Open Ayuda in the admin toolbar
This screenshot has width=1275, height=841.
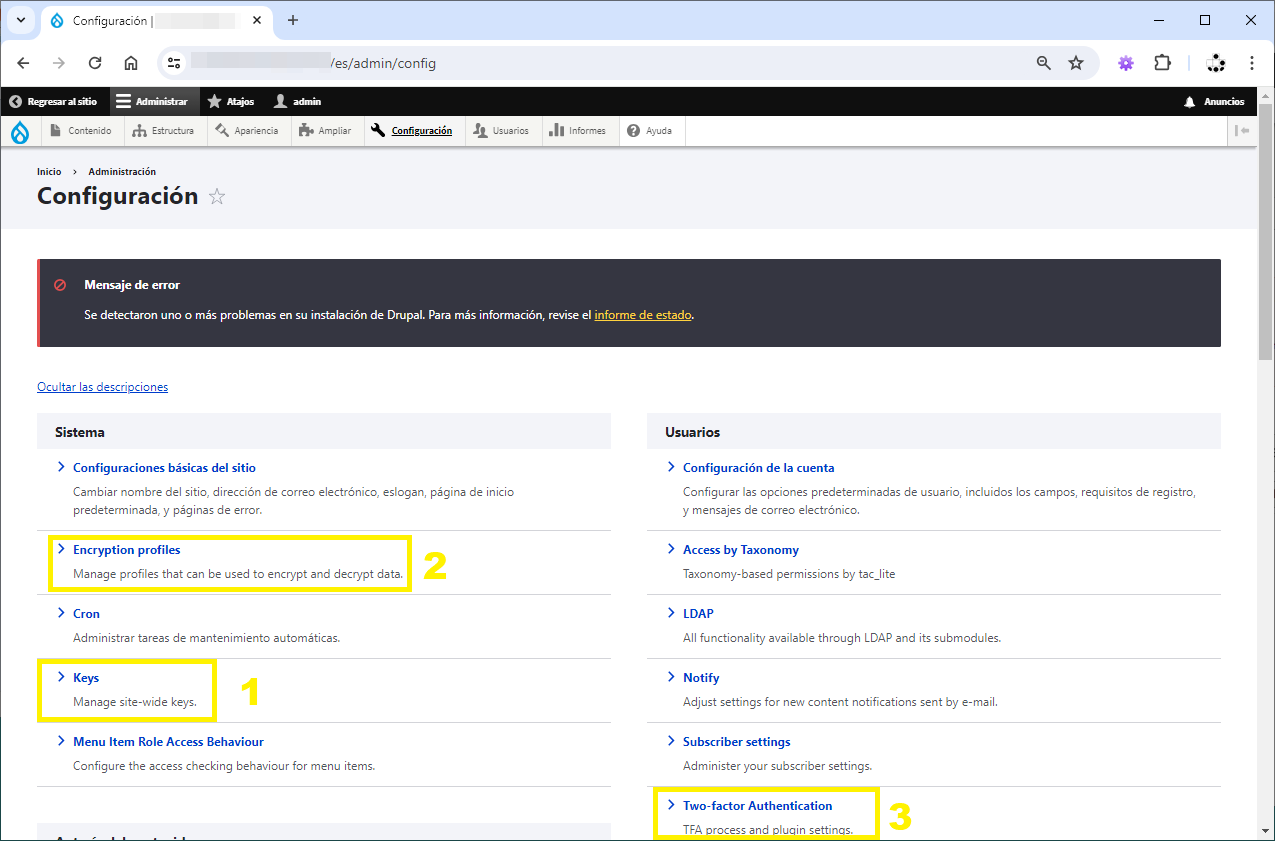(x=650, y=131)
